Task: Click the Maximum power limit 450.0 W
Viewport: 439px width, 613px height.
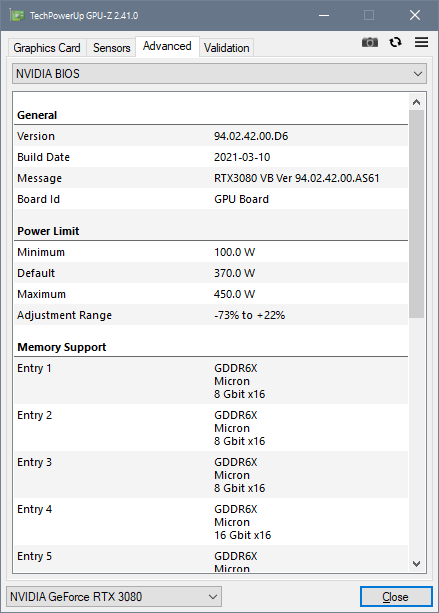Action: pyautogui.click(x=235, y=294)
